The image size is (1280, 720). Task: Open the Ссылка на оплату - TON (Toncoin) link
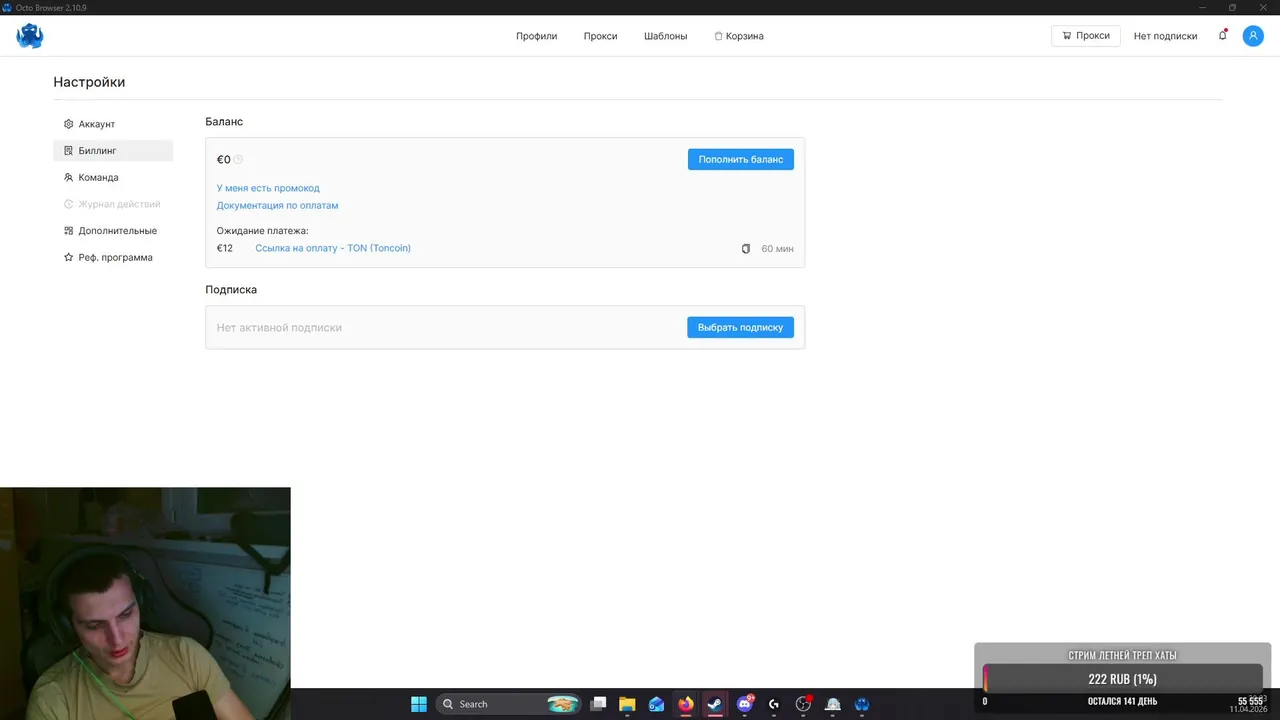(333, 248)
